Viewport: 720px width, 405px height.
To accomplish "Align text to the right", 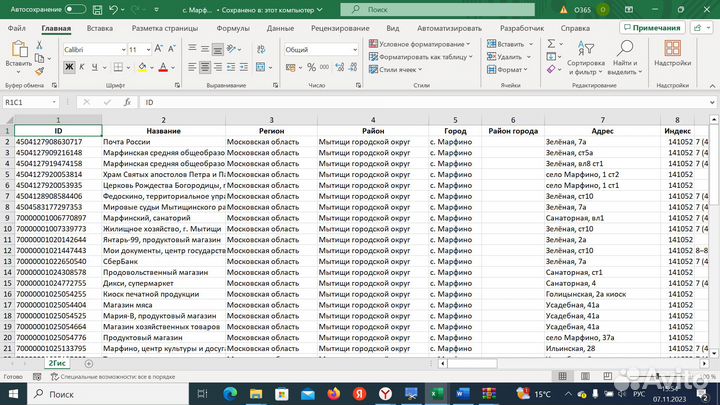I will click(218, 67).
